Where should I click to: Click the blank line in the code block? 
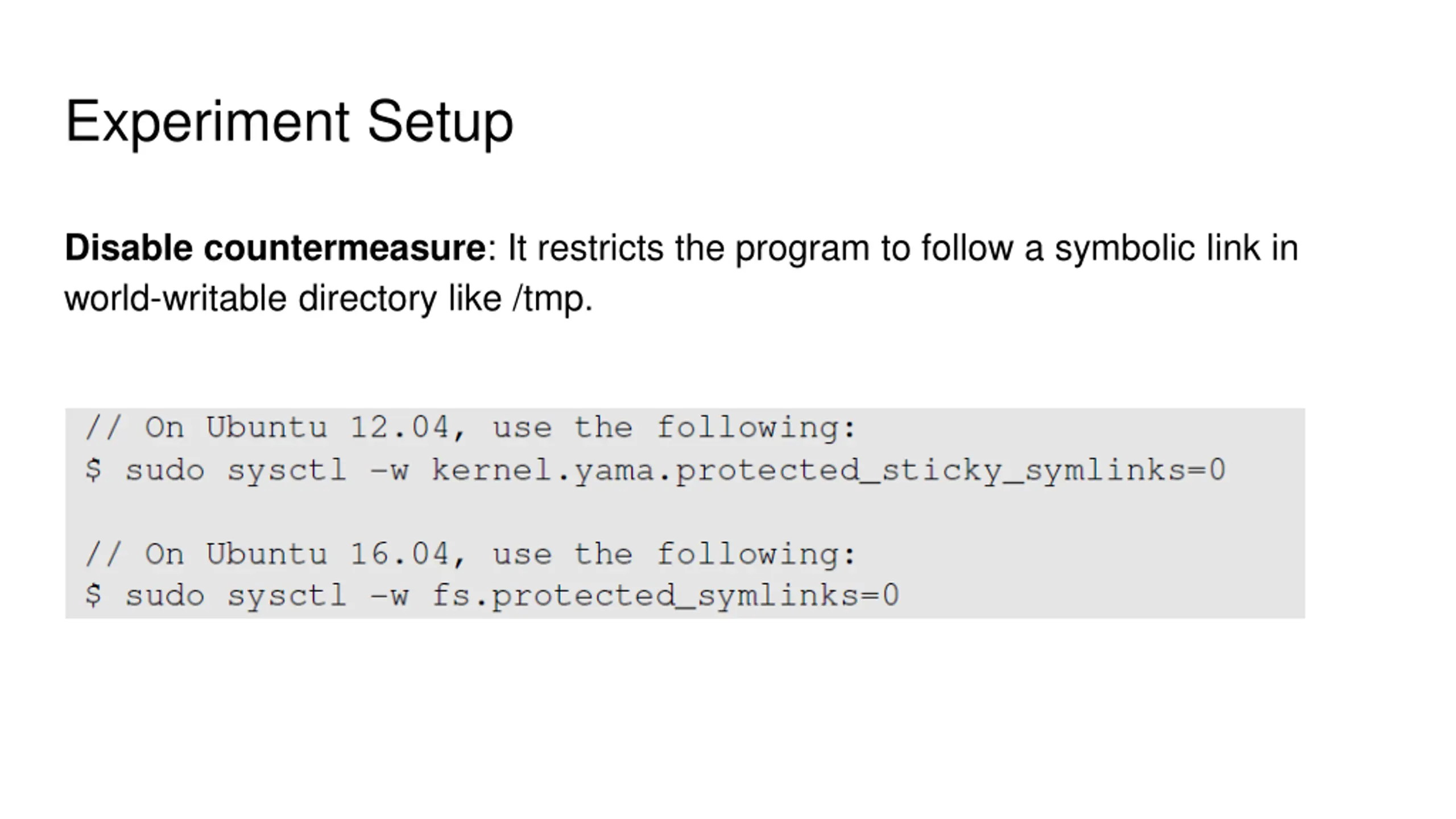(x=685, y=513)
